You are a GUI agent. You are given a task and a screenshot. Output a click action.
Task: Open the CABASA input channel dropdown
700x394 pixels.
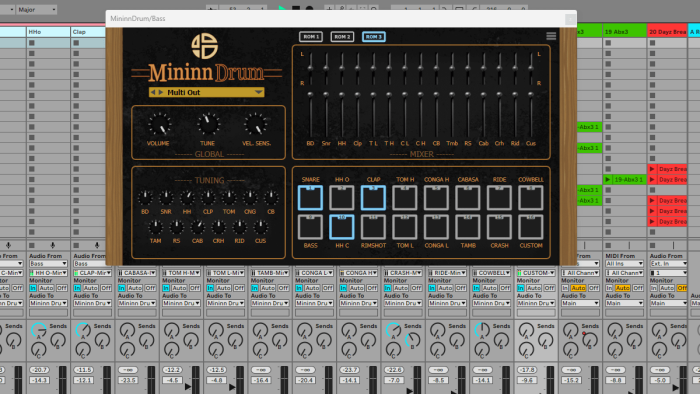point(137,273)
